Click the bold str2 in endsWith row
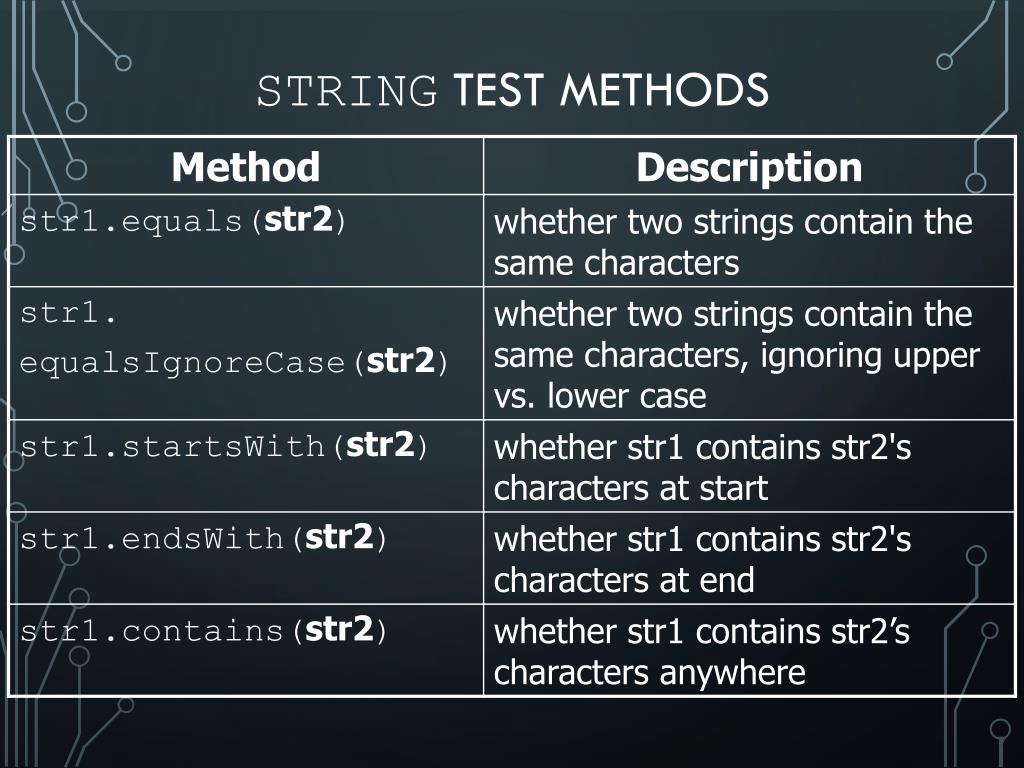 tap(340, 537)
